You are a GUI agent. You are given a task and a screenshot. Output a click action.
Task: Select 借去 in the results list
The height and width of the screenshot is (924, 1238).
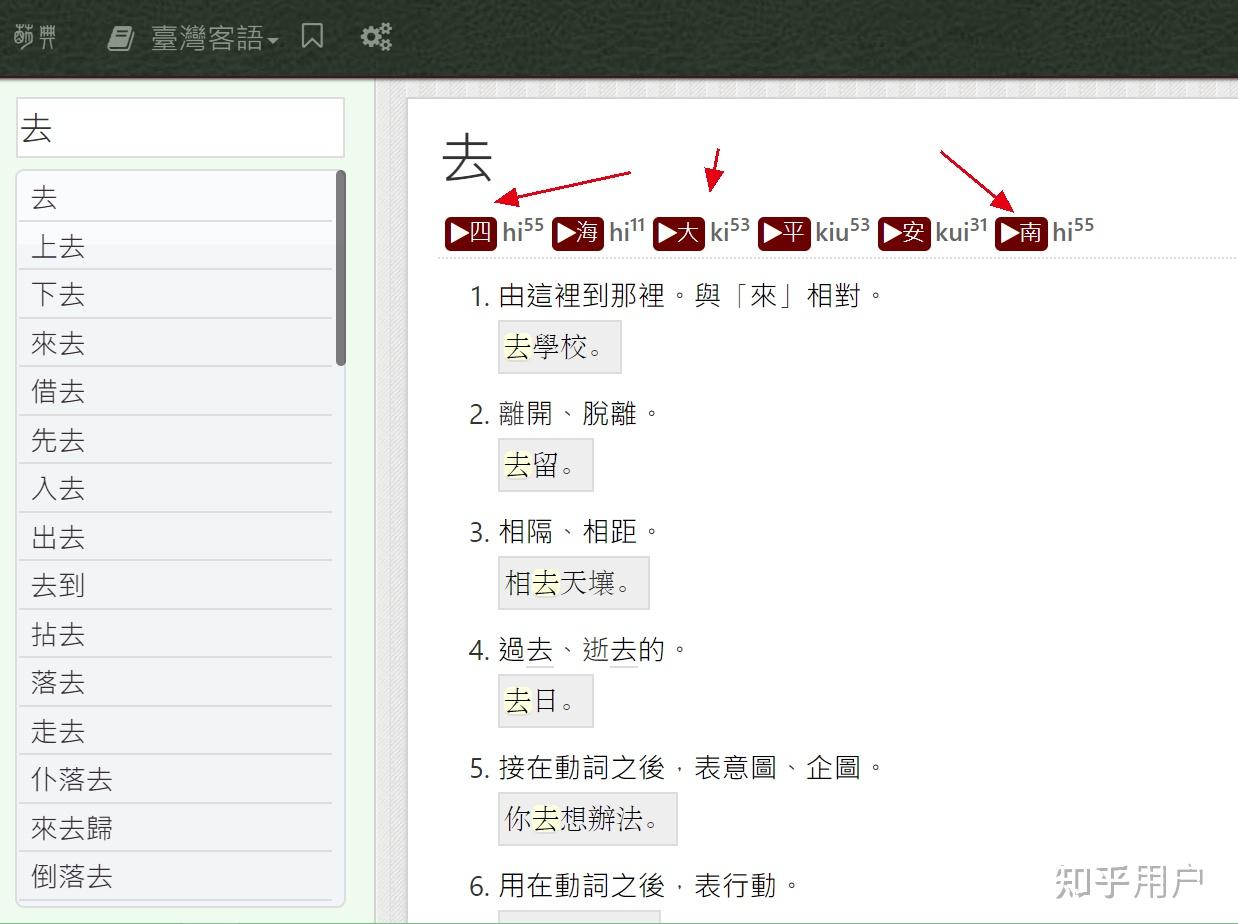pyautogui.click(x=175, y=391)
